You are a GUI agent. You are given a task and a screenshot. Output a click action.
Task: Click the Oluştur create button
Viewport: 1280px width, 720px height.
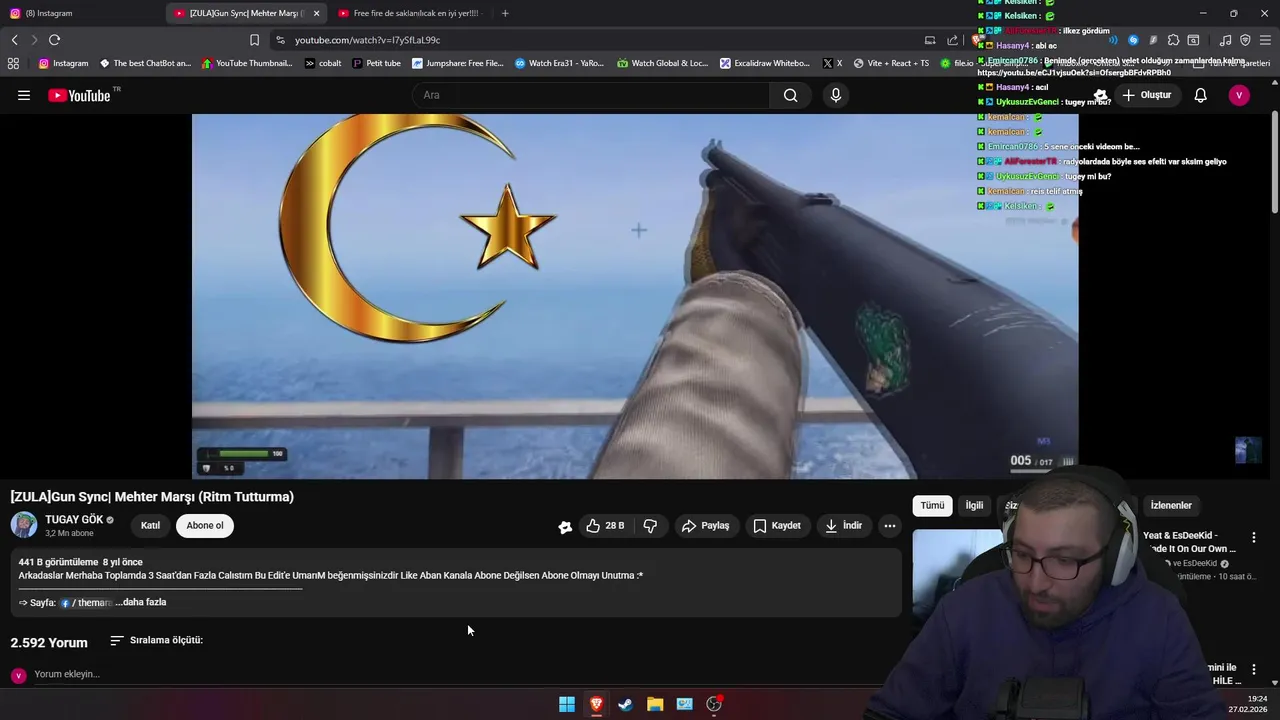coord(1146,95)
